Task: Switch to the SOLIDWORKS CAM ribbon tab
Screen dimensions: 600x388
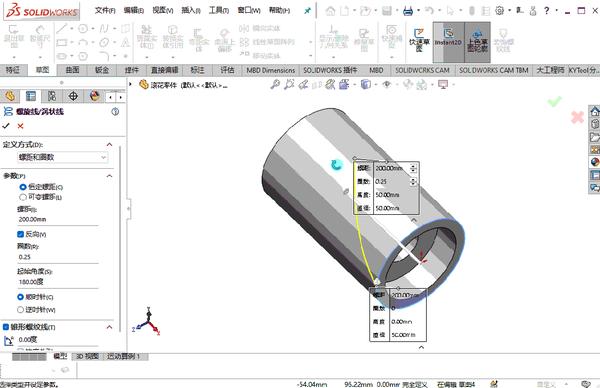Action: [422, 70]
